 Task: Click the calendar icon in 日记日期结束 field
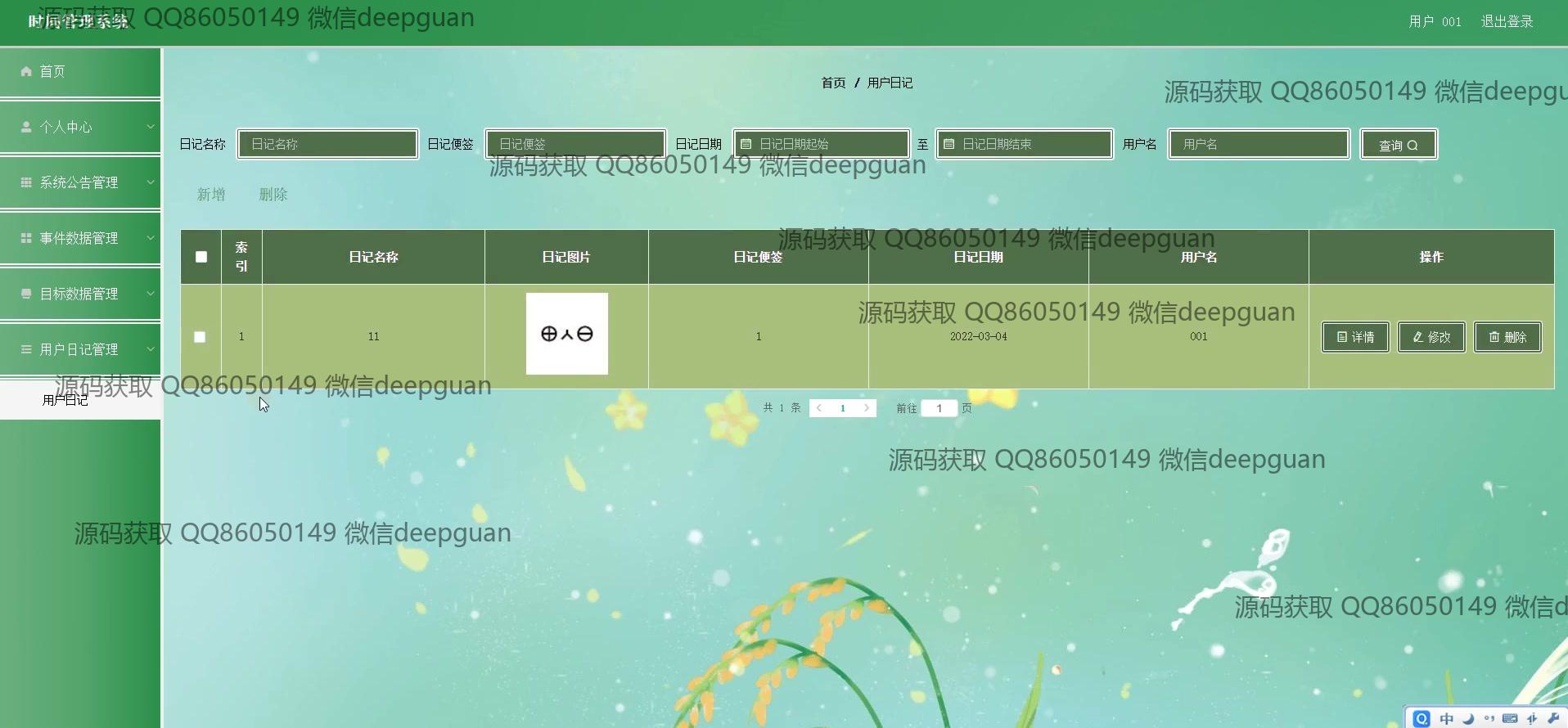948,144
